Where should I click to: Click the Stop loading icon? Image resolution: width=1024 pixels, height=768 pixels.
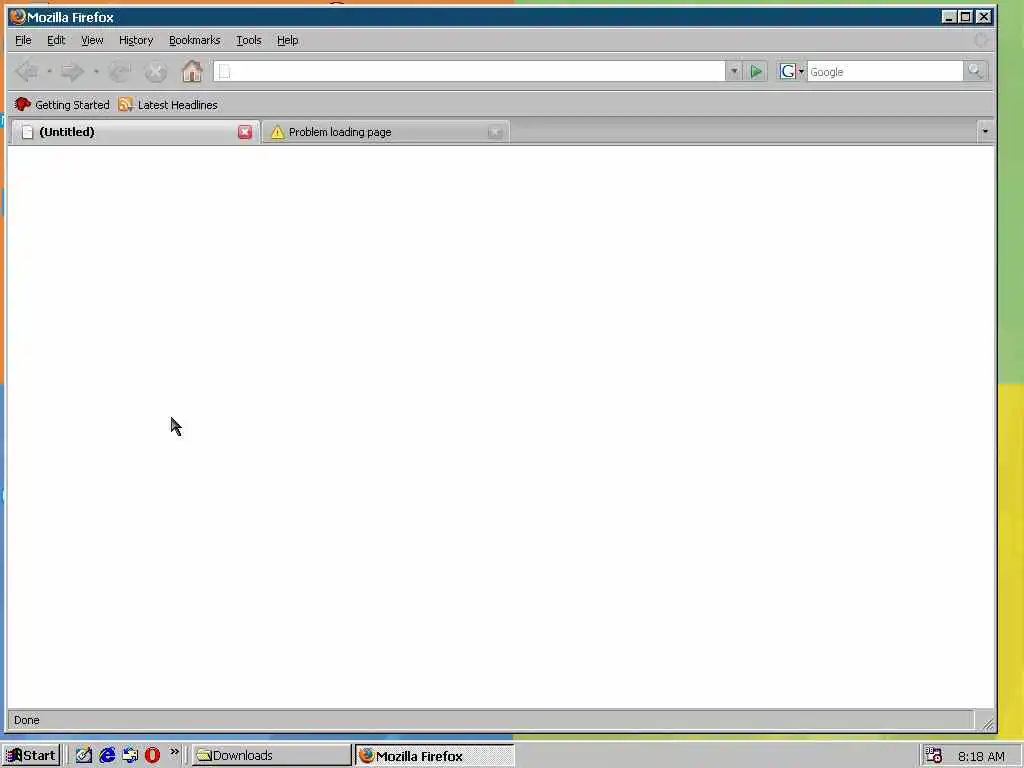point(155,71)
